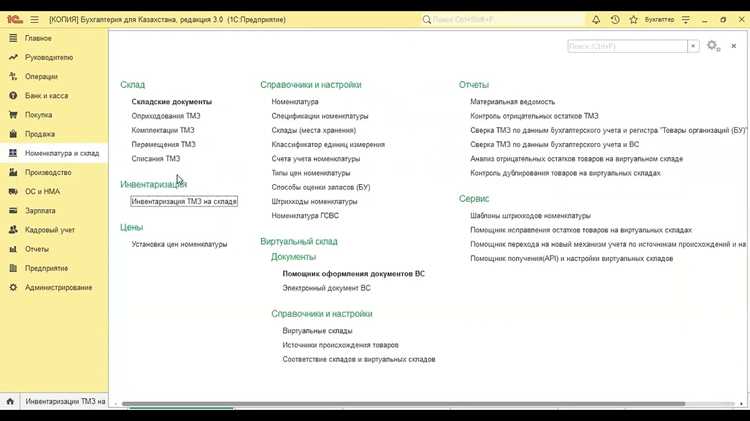Click the Администрирование gear icon
Screen dimensions: 750x421
point(13,287)
